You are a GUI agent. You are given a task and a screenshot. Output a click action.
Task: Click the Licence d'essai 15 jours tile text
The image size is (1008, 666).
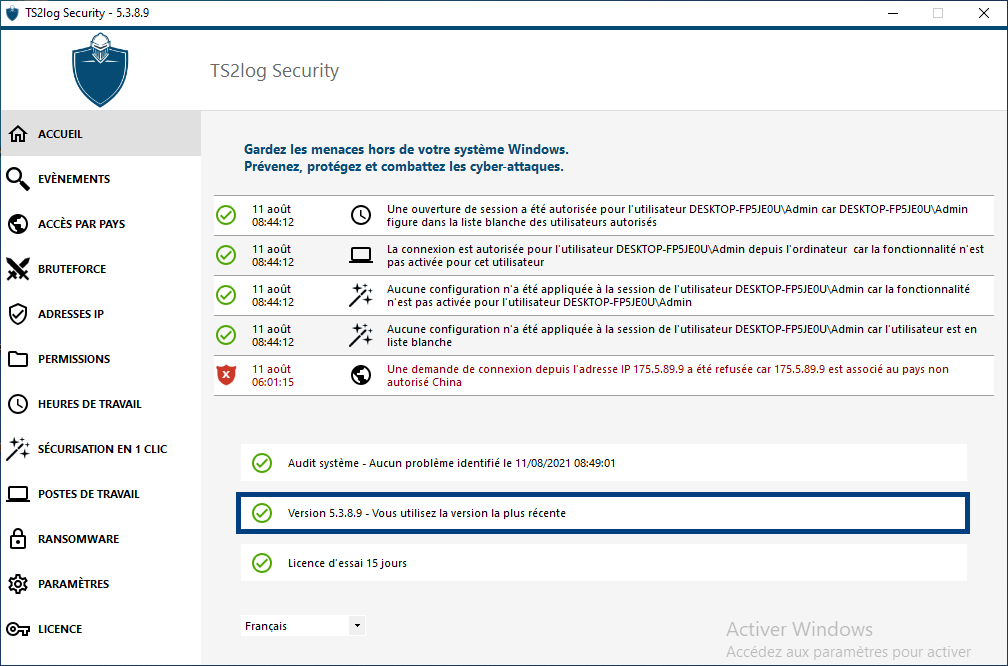pos(347,563)
